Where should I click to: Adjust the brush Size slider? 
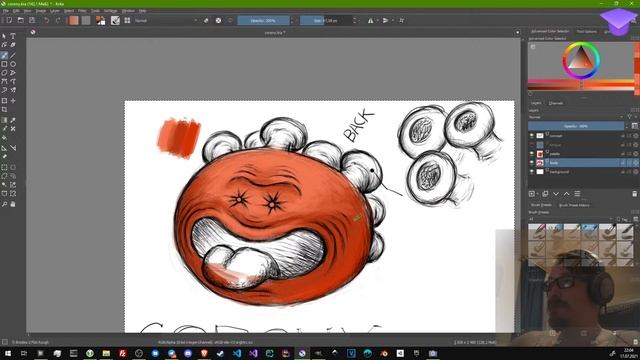326,20
